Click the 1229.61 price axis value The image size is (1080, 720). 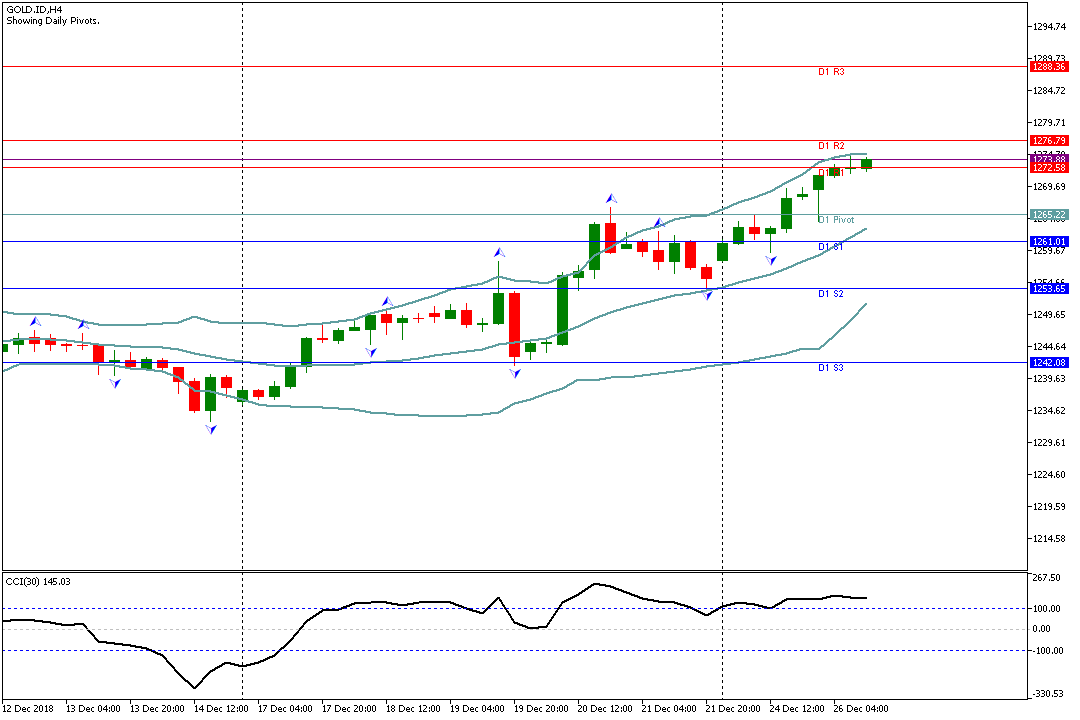tap(1050, 442)
